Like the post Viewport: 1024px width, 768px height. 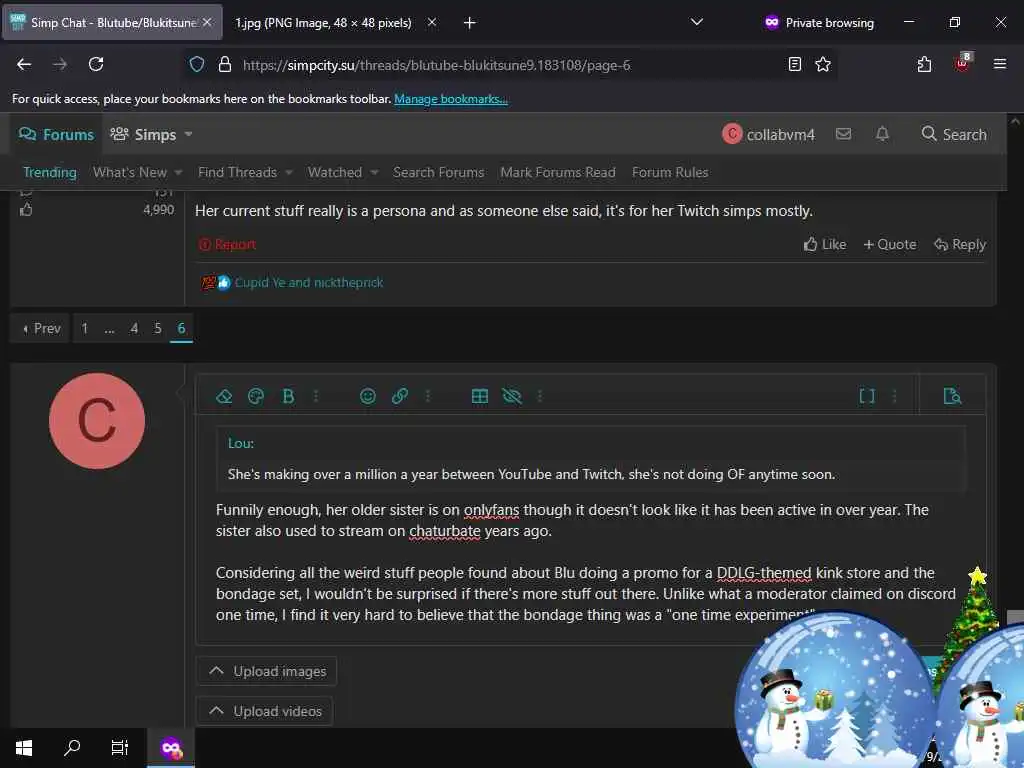coord(825,244)
